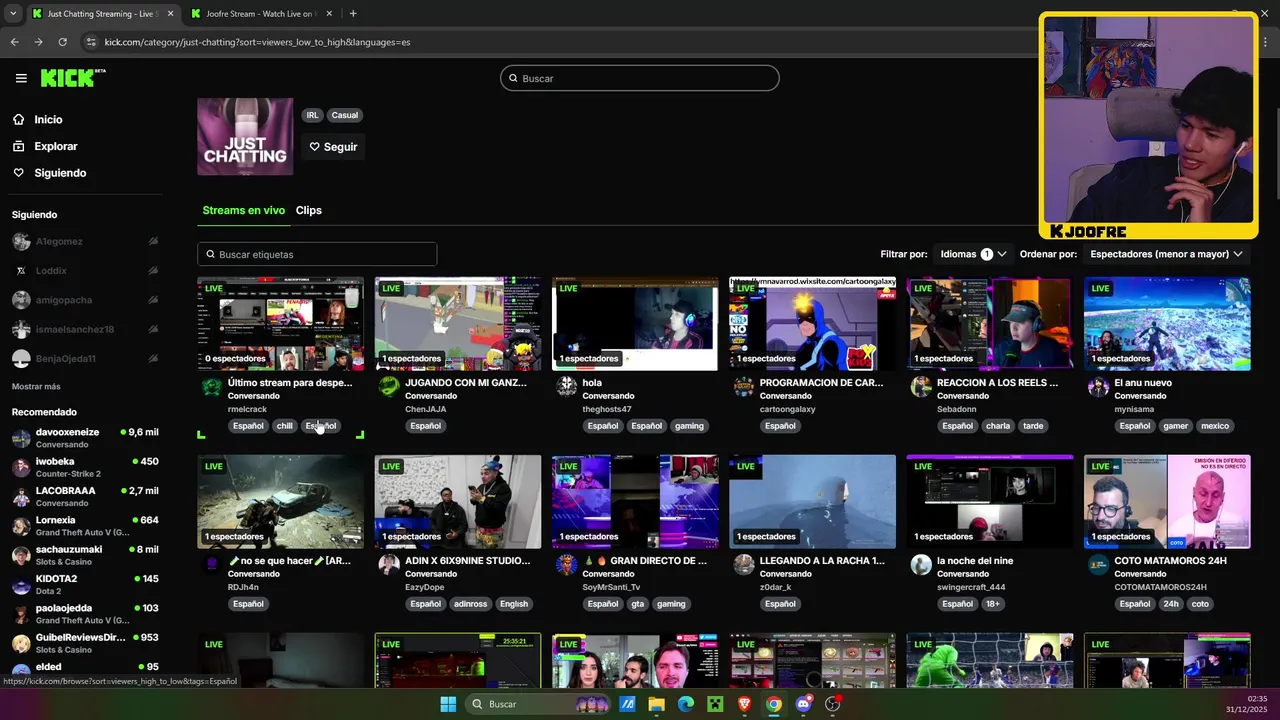Click the Chrome icon on the taskbar
Viewport: 1280px width, 720px height.
tap(774, 704)
